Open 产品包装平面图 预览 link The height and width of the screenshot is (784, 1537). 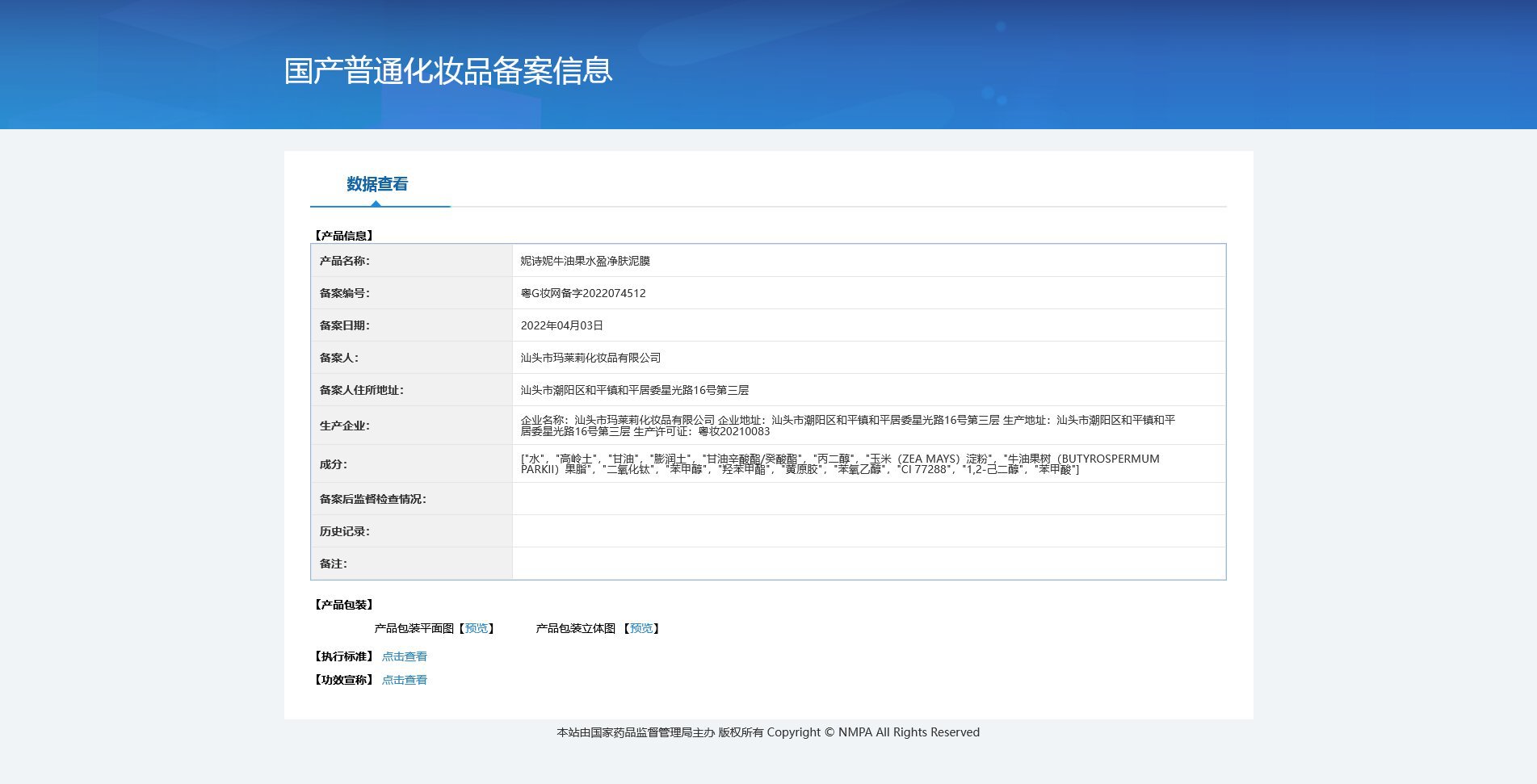click(x=477, y=628)
